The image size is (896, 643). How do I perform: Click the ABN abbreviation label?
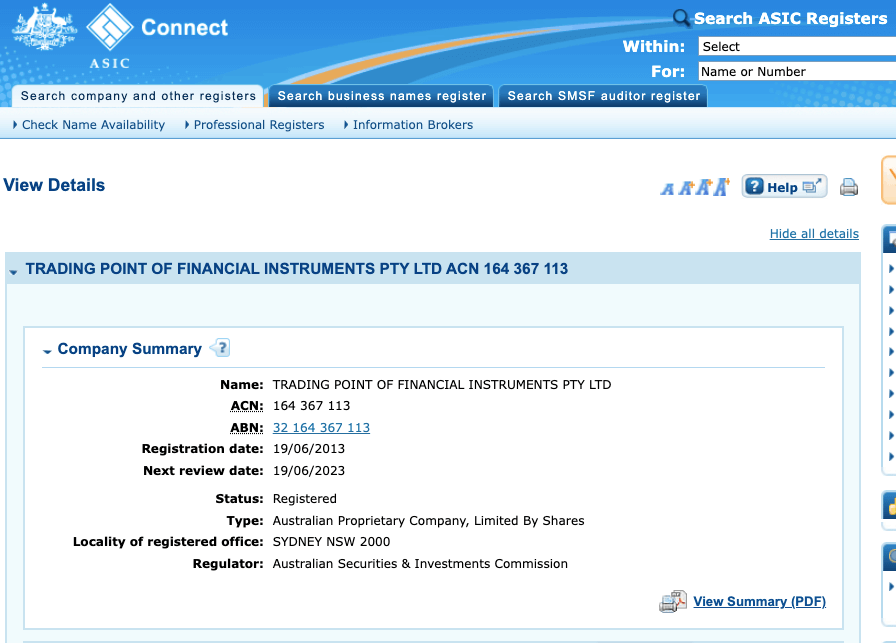[247, 428]
